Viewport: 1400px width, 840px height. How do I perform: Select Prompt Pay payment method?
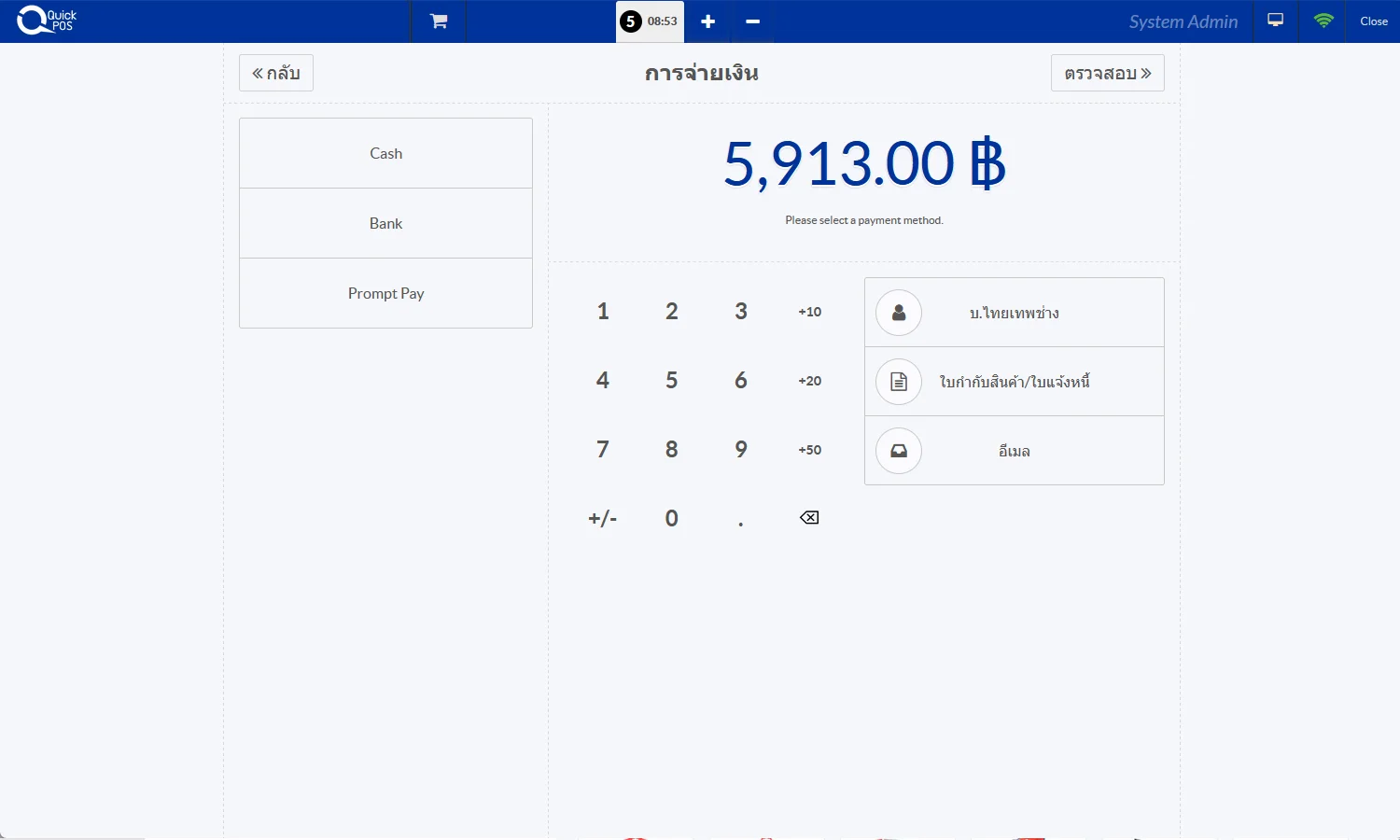click(385, 293)
